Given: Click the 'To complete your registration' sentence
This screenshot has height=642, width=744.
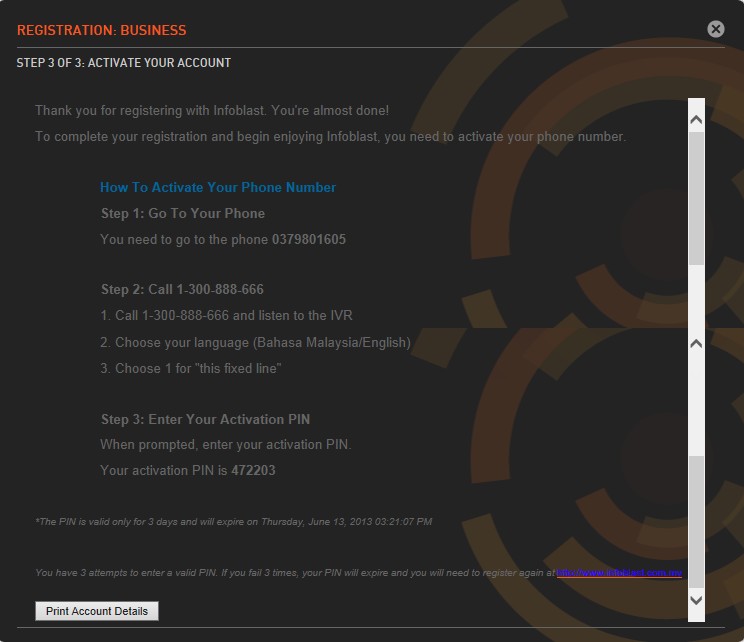Looking at the screenshot, I should tap(331, 137).
